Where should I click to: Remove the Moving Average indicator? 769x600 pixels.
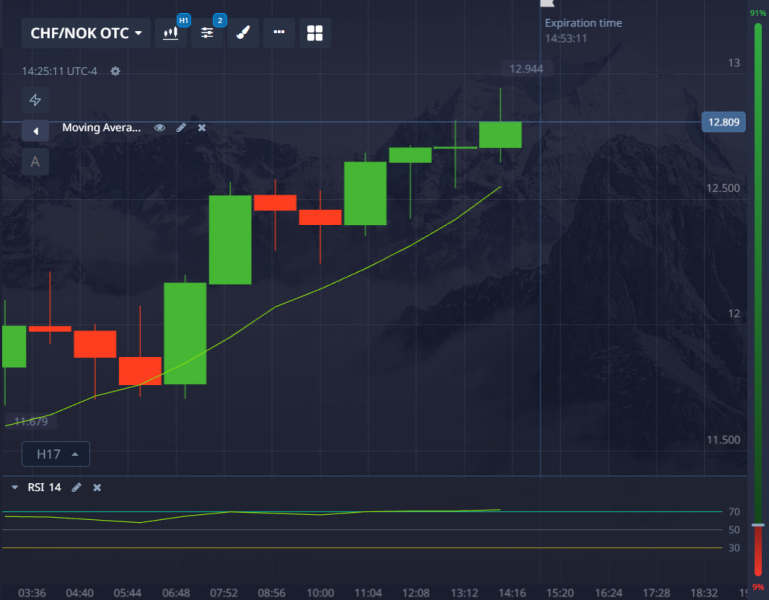point(202,128)
